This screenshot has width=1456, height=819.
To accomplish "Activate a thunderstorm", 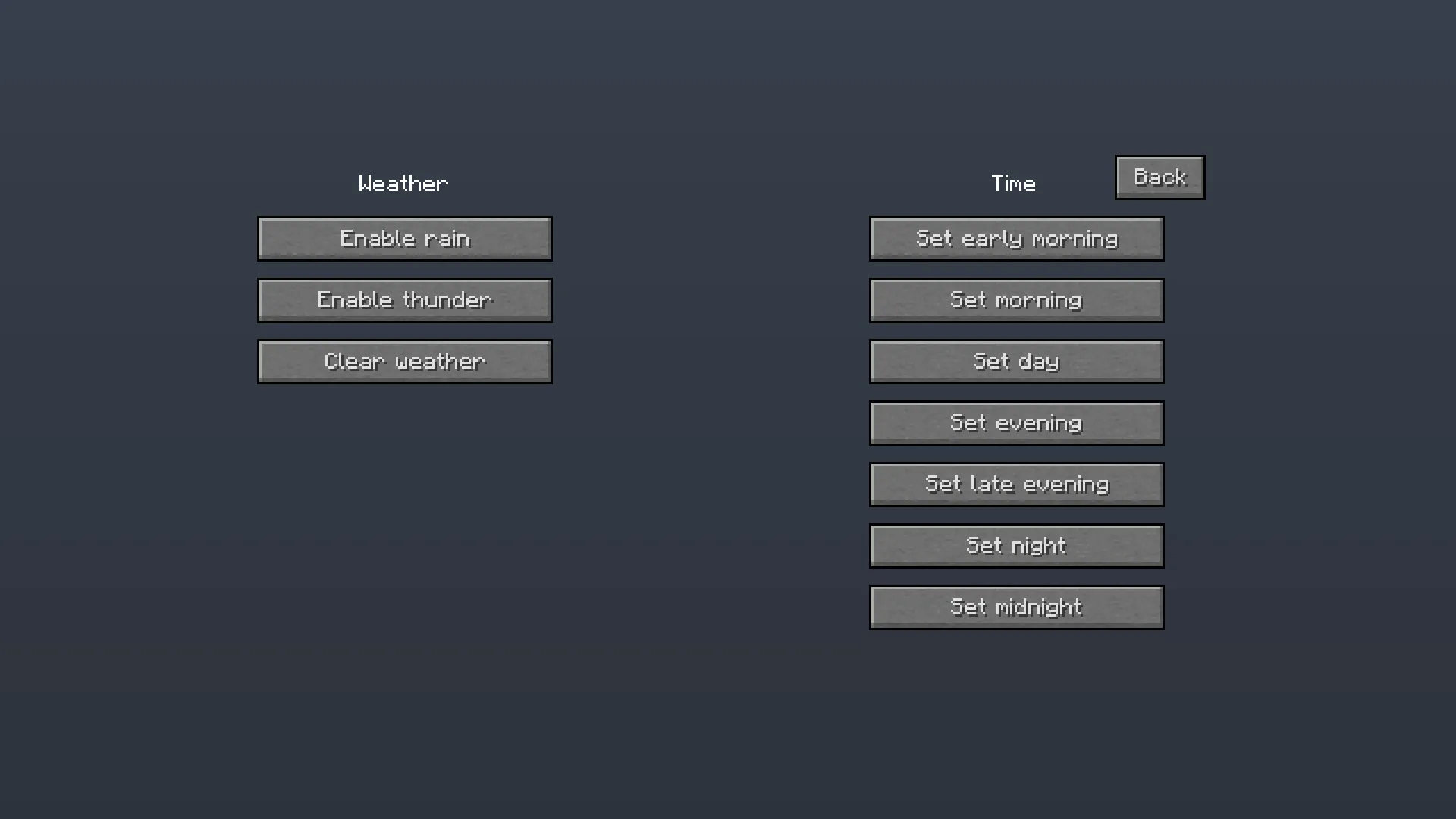I will click(404, 300).
